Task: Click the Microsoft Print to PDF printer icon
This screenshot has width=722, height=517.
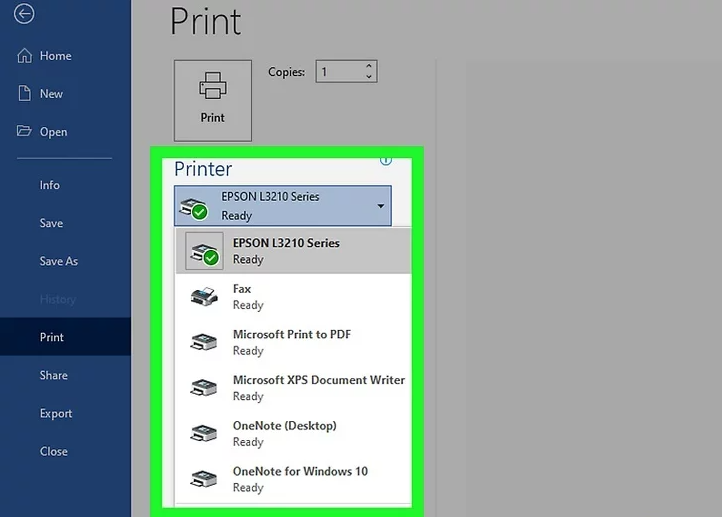Action: 204,342
